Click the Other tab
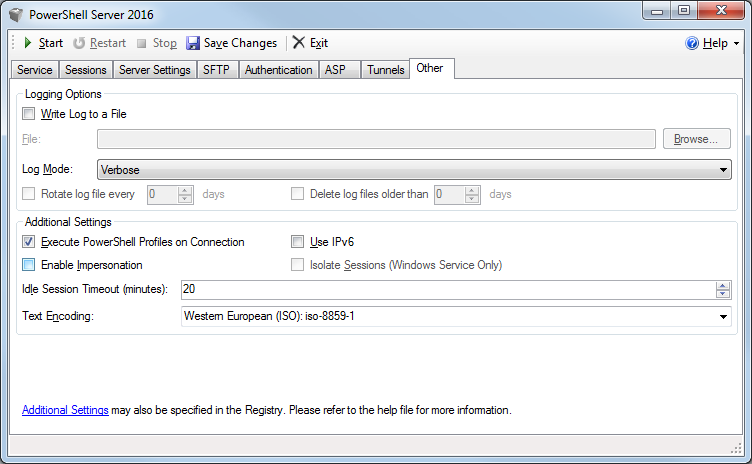 pyautogui.click(x=430, y=68)
